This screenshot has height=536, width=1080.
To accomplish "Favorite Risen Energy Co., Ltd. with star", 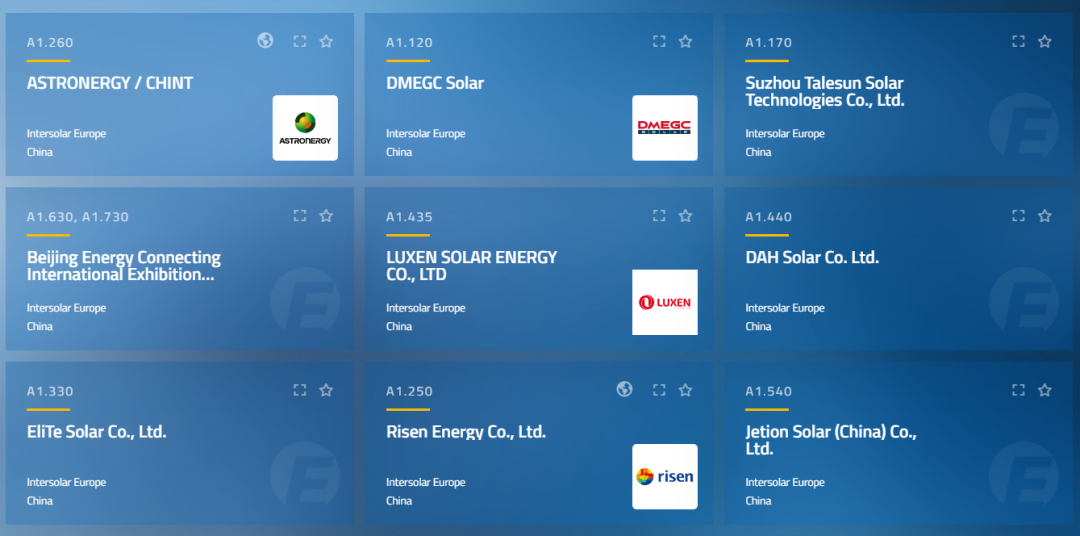I will point(685,390).
